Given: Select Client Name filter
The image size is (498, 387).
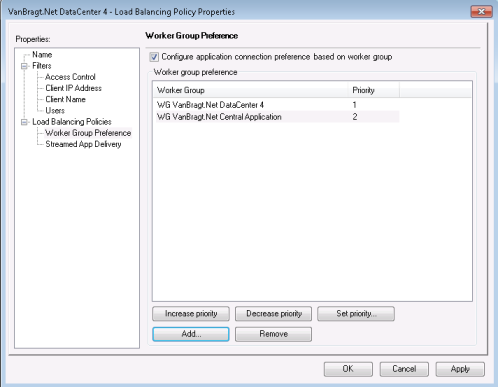Looking at the screenshot, I should click(x=65, y=99).
